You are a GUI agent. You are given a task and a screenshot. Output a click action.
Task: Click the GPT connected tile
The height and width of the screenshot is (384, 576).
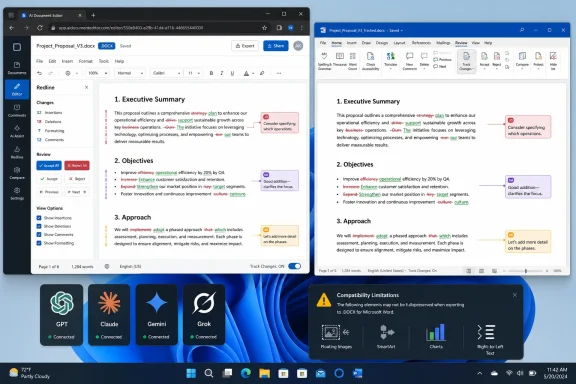61,315
